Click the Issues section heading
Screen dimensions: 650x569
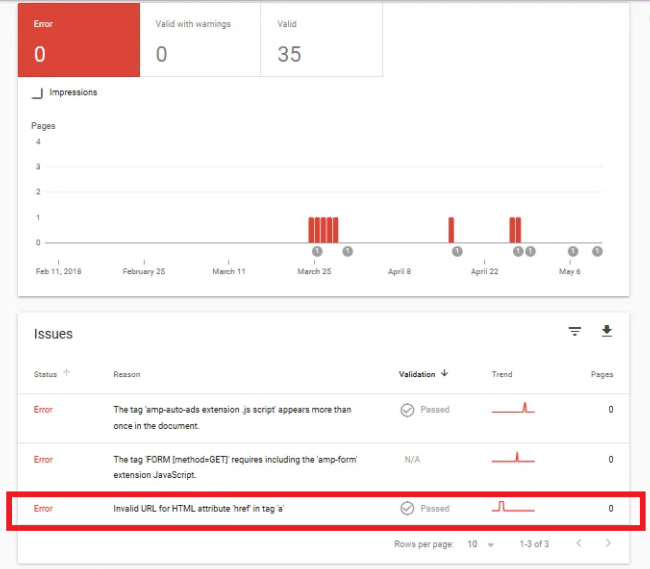point(53,334)
